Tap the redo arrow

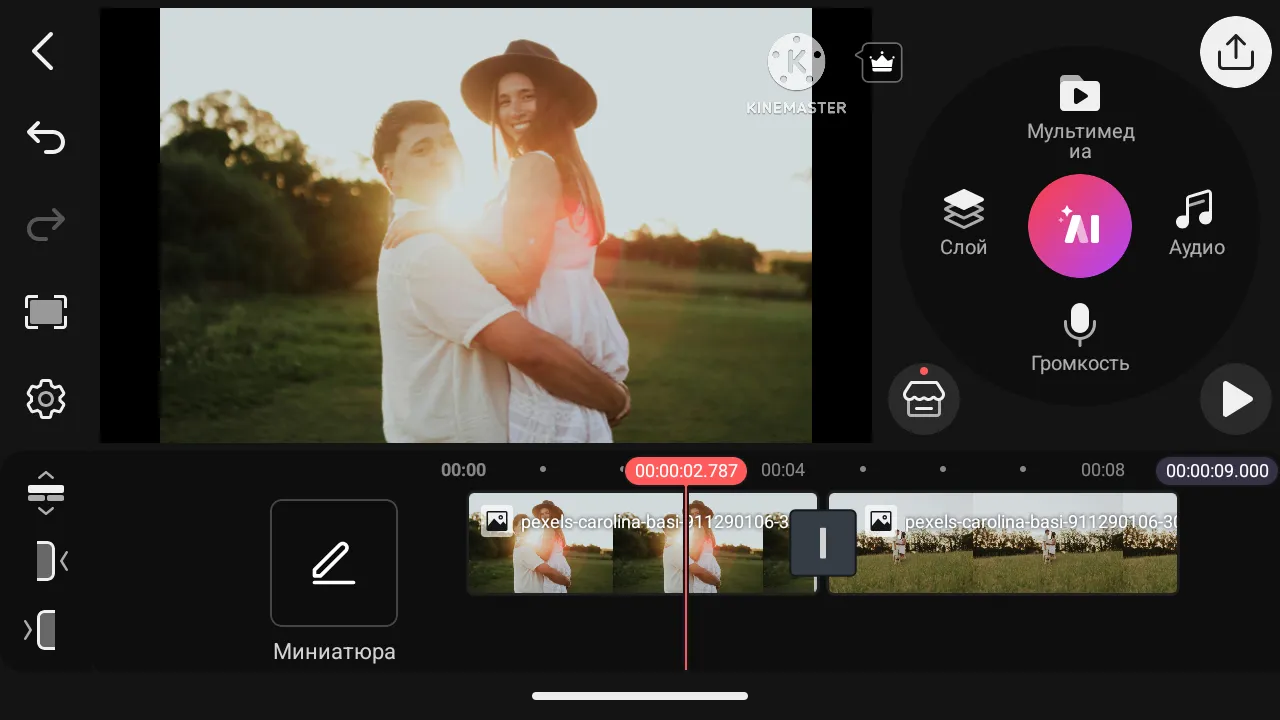pos(45,224)
